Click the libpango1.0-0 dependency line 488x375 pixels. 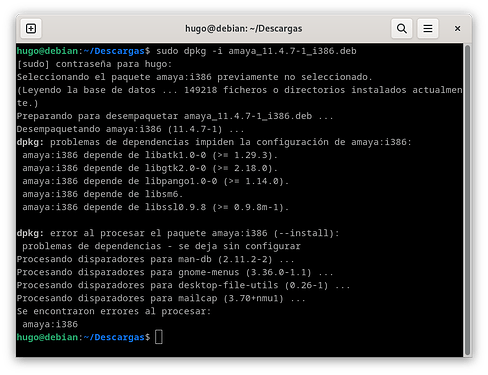point(155,181)
